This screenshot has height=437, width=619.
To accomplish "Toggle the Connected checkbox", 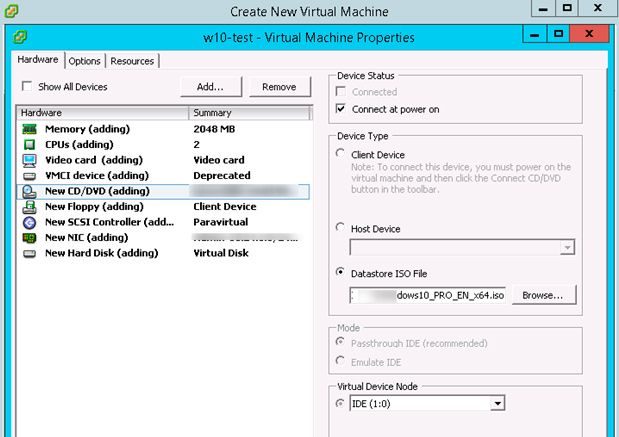I will coord(340,92).
